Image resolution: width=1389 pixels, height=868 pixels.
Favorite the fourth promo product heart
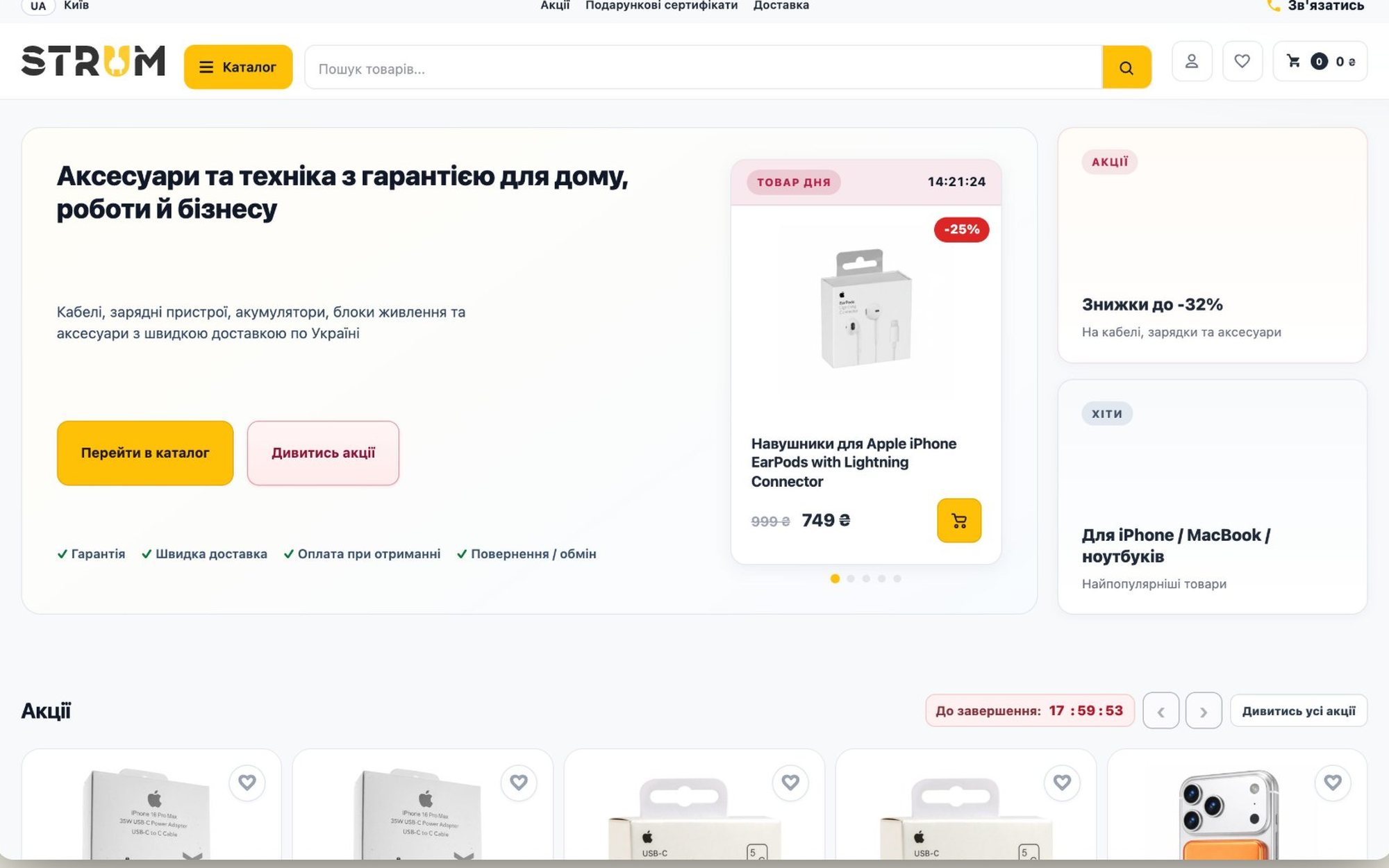coord(1062,783)
